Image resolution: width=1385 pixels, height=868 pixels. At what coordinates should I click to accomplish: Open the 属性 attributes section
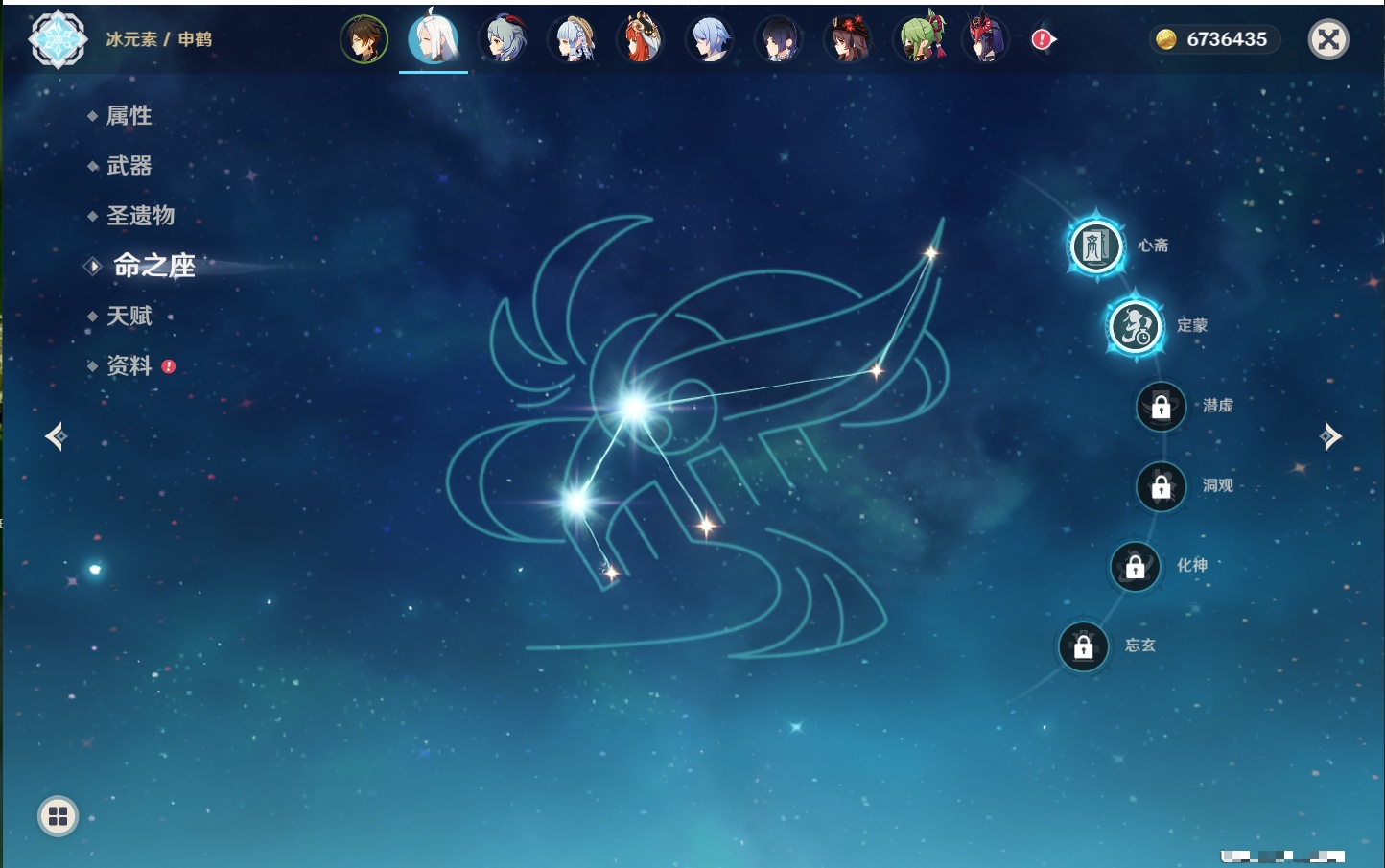point(129,116)
